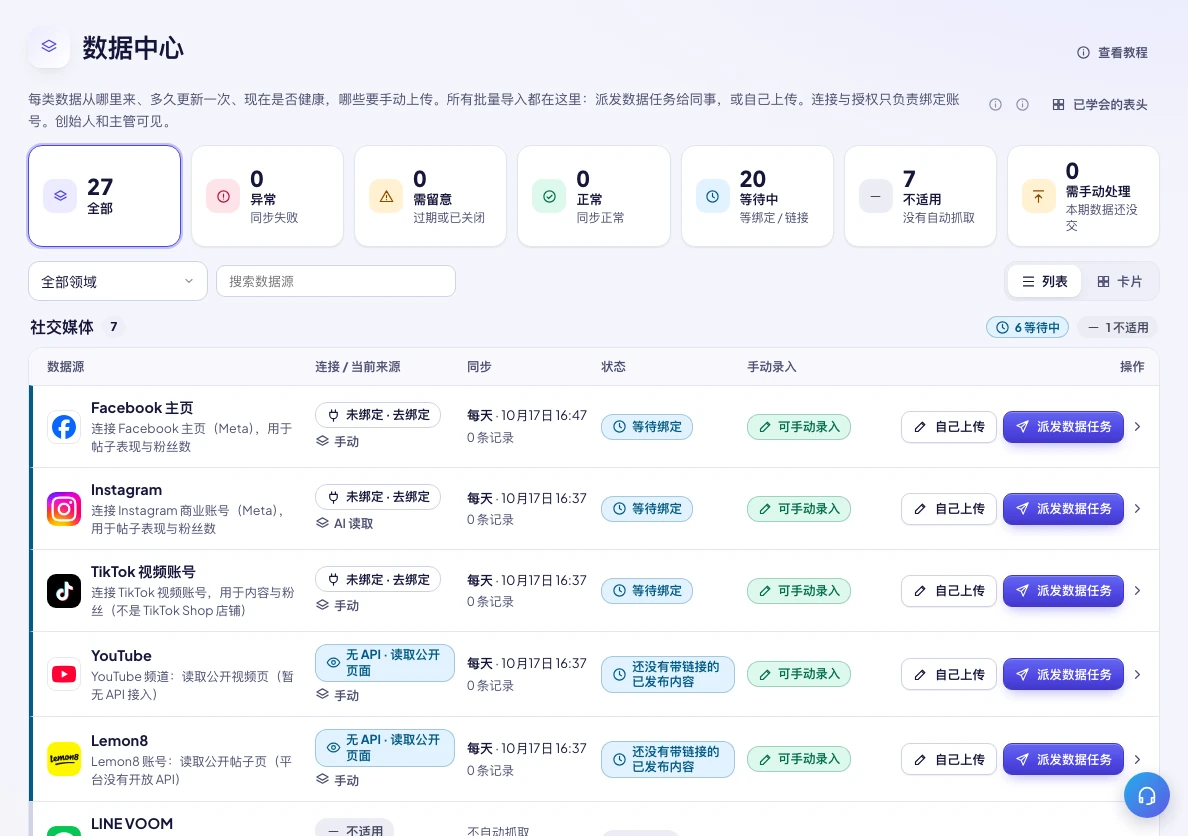The height and width of the screenshot is (836, 1188).
Task: Click 每天·10月17日16:47 sync time text
Action: [527, 415]
